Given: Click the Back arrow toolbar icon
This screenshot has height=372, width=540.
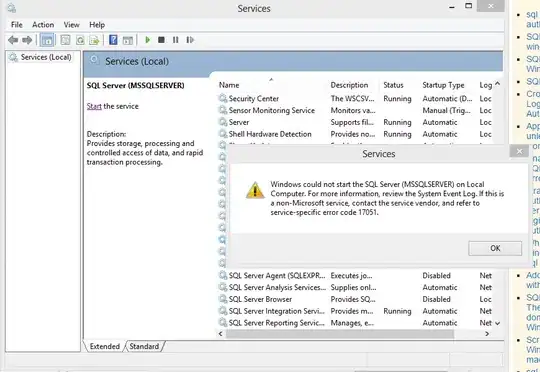Looking at the screenshot, I should pos(13,40).
